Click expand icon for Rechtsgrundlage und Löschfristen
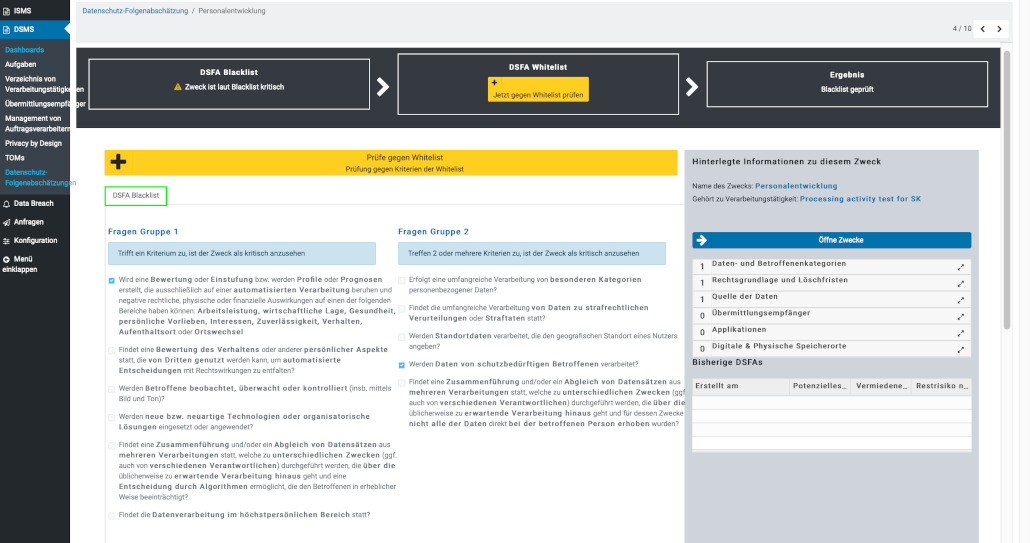 click(x=961, y=283)
